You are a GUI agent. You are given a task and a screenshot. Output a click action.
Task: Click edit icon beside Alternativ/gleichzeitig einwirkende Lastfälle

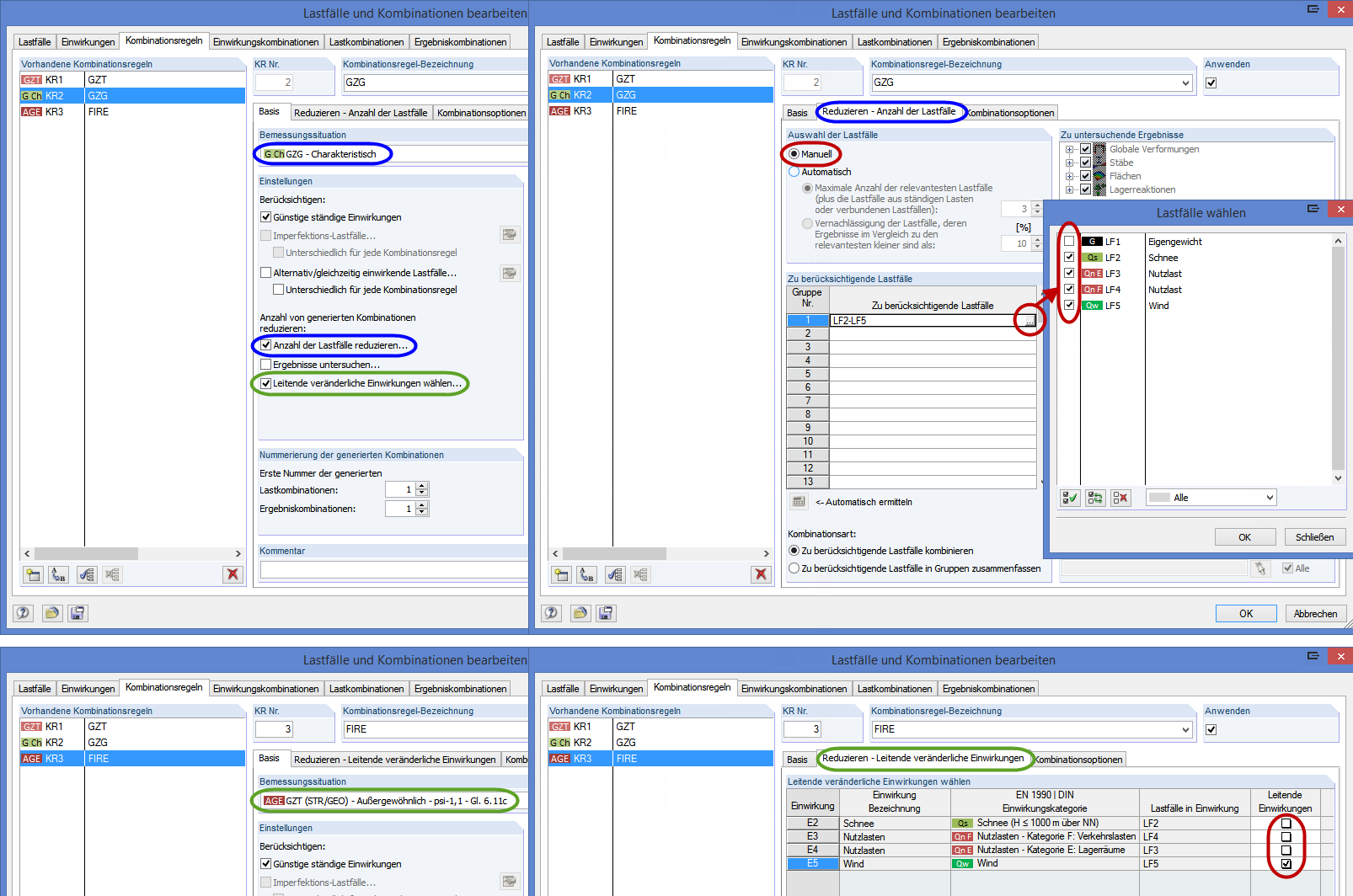tap(510, 273)
